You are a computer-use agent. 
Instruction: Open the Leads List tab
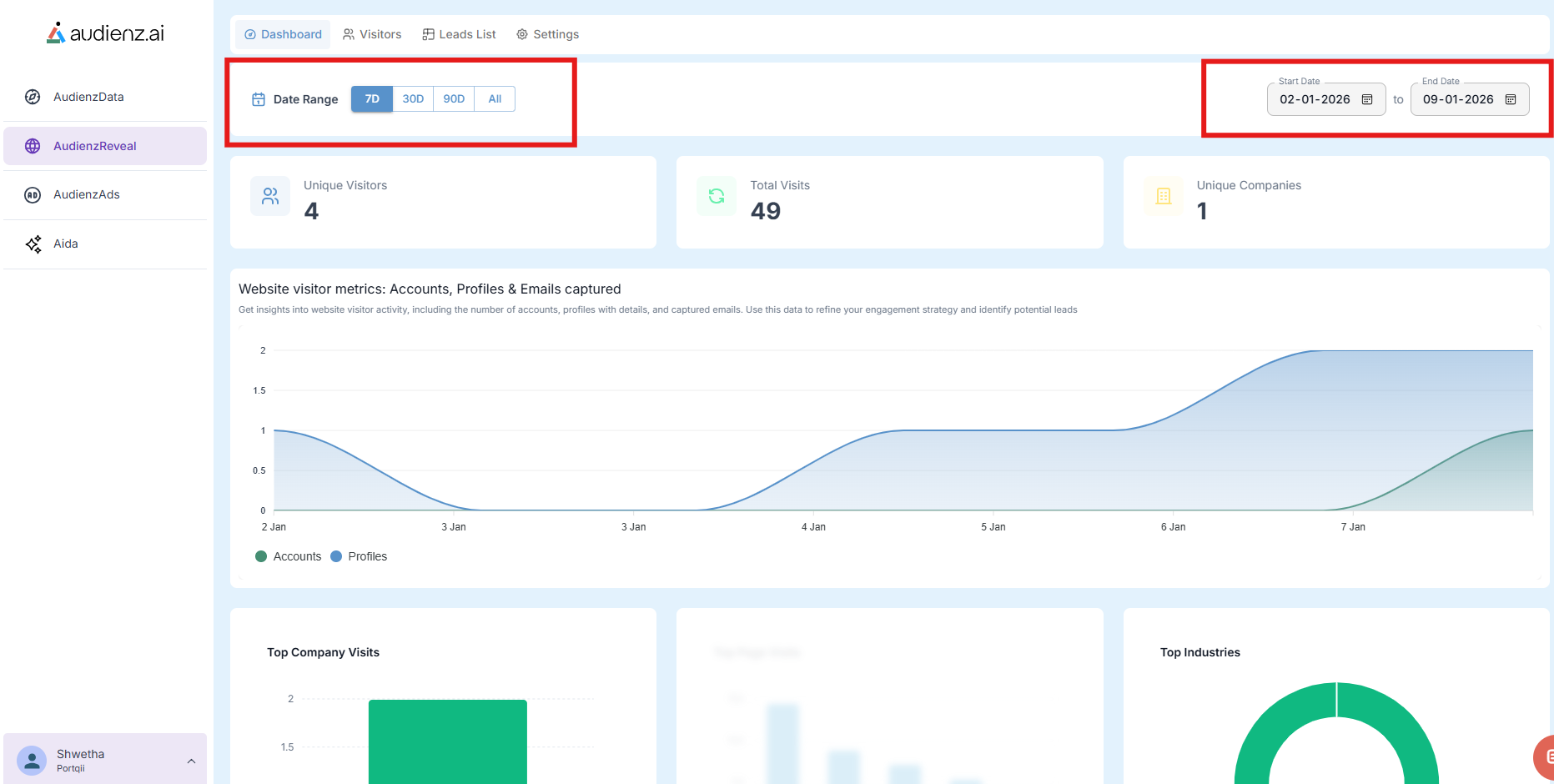459,34
